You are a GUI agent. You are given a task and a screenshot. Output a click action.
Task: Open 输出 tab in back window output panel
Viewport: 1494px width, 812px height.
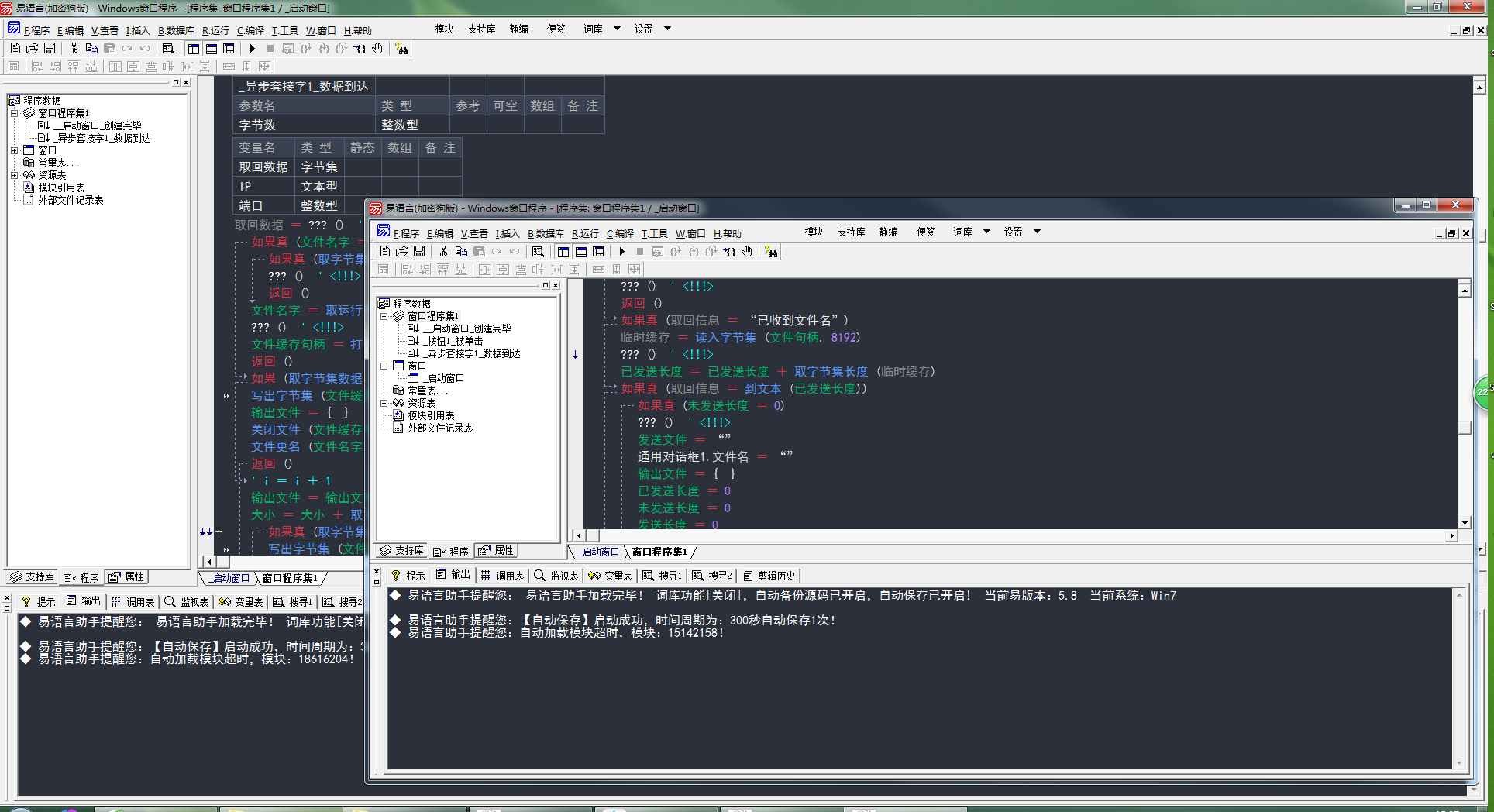pyautogui.click(x=84, y=601)
